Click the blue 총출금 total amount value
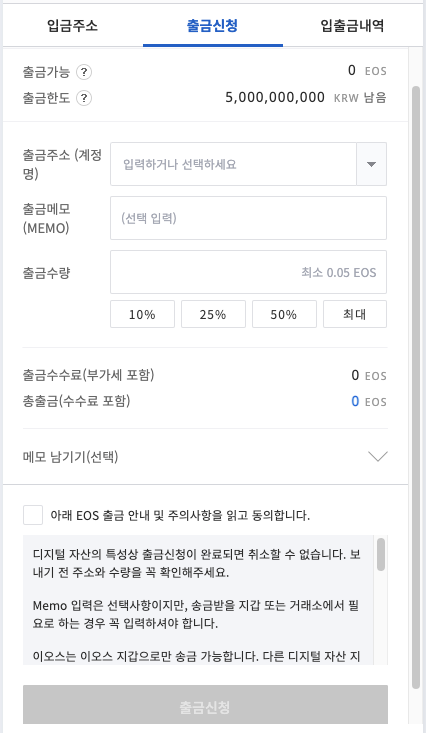 (355, 401)
